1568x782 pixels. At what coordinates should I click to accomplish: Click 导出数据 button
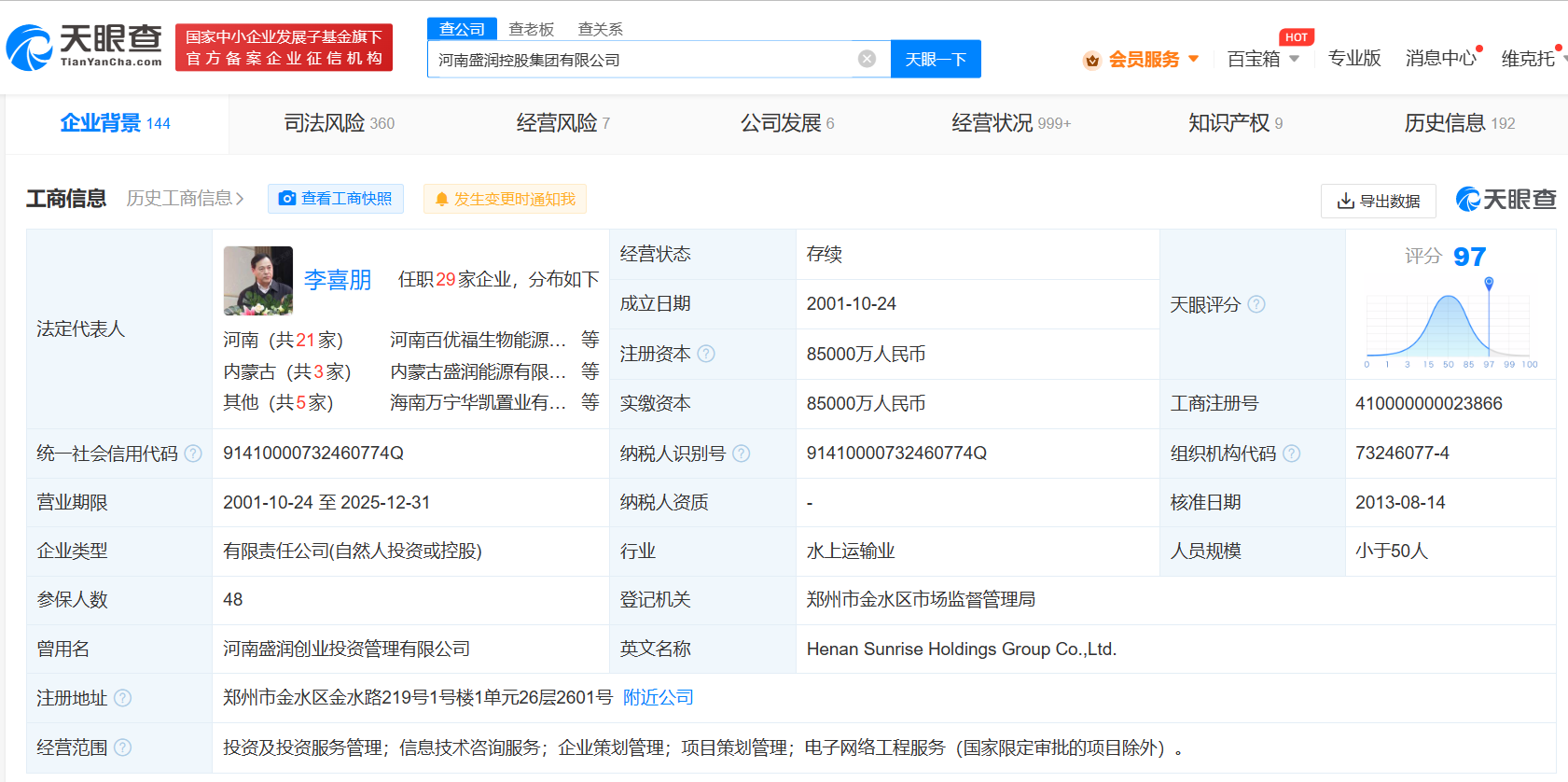[x=1379, y=201]
